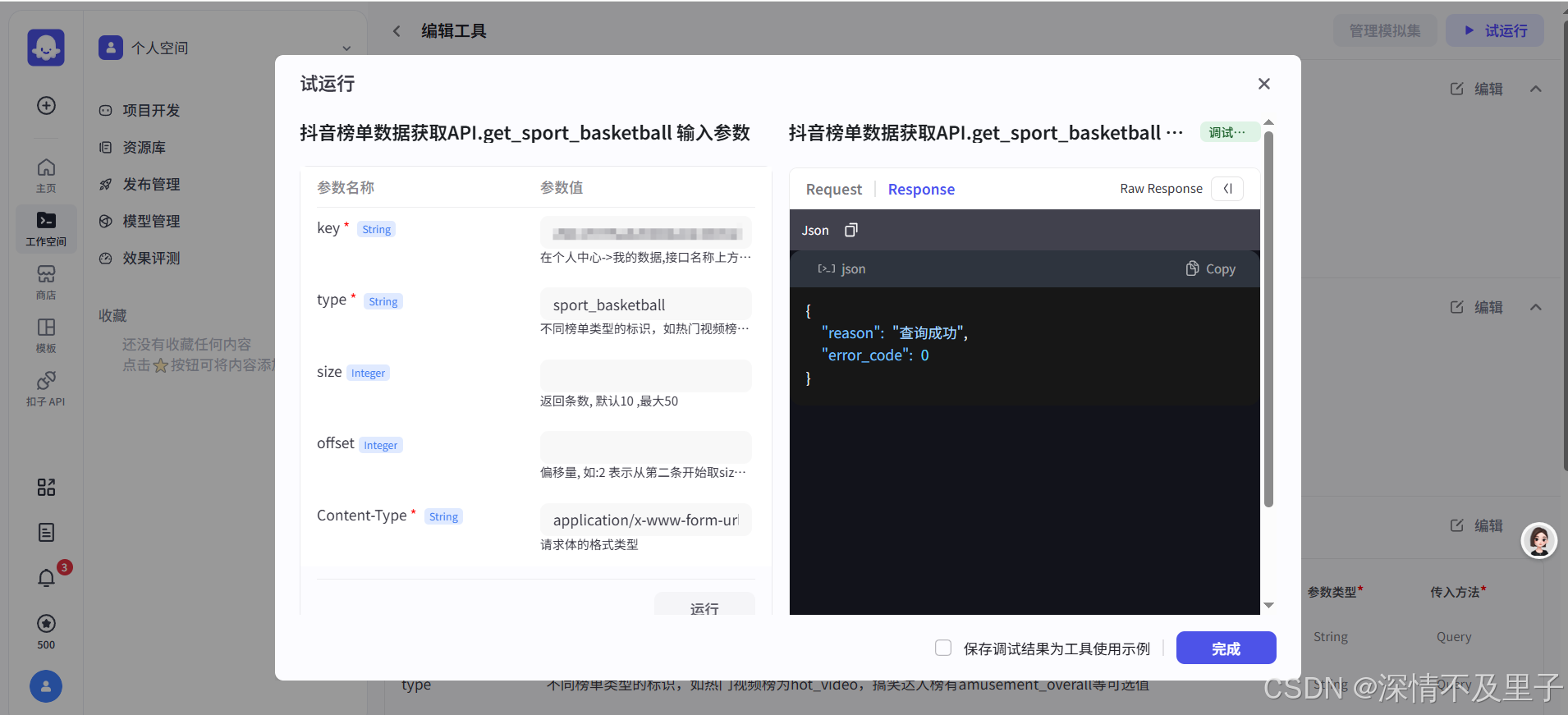The height and width of the screenshot is (715, 1568).
Task: Click the 参数值 column header
Action: 562,187
